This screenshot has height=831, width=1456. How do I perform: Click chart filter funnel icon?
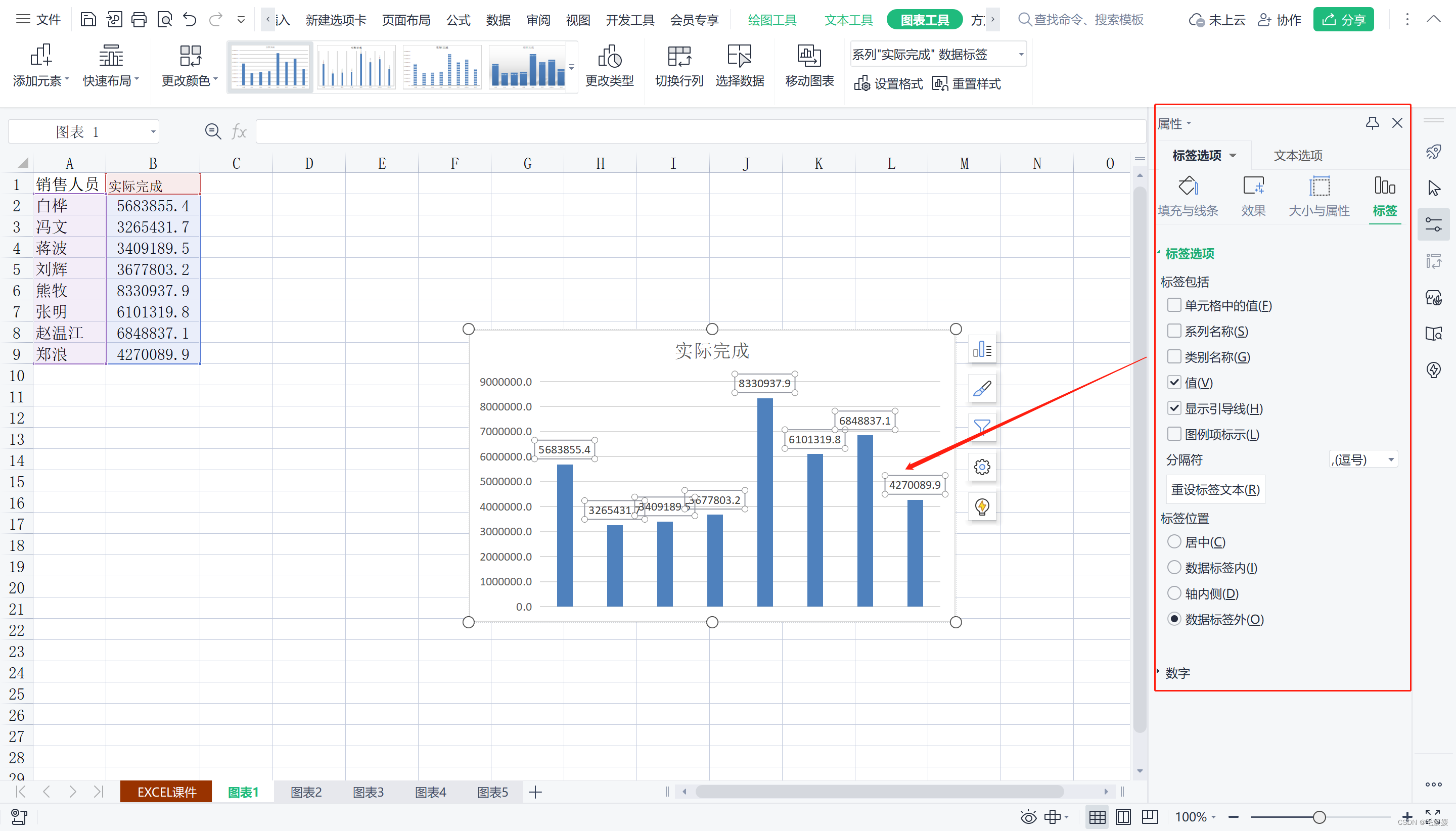982,428
